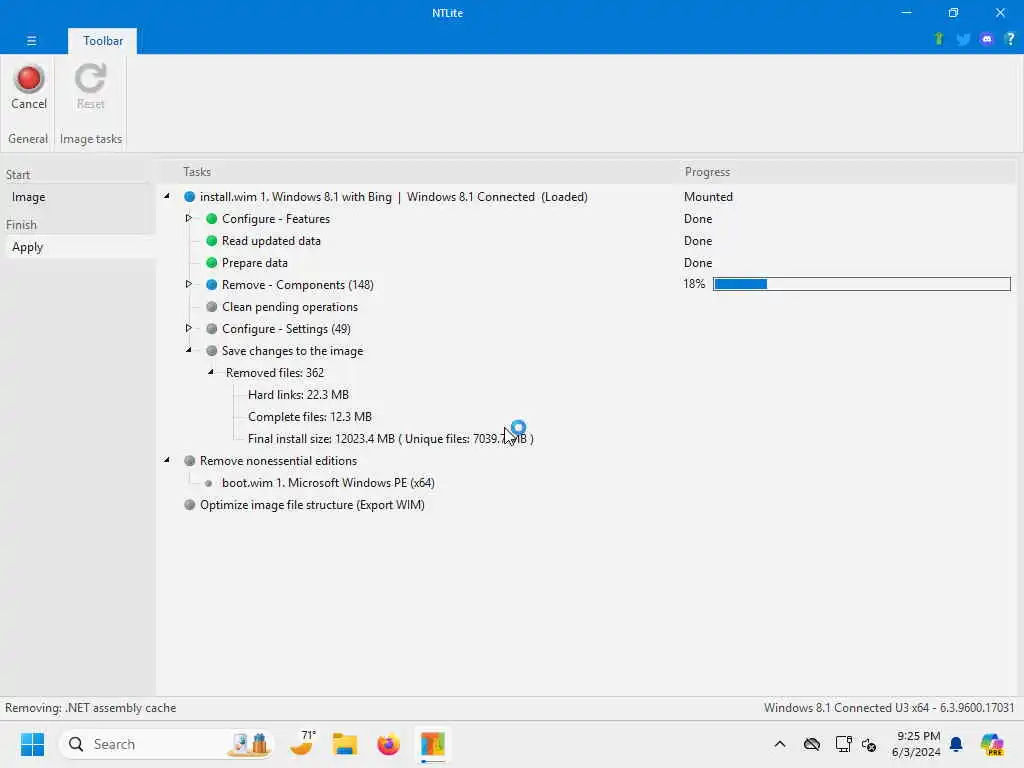Collapse Save changes to the image node
This screenshot has height=768, width=1024.
tap(189, 350)
